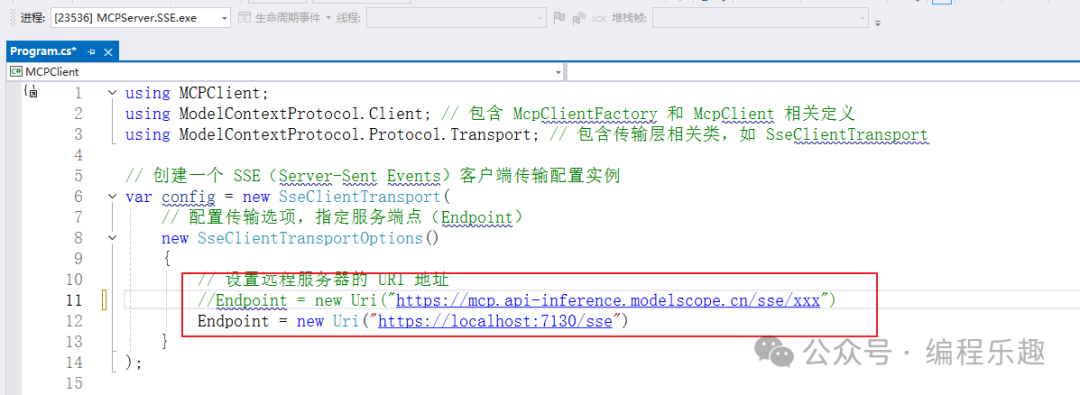This screenshot has height=395, width=1080.
Task: Expand the MCPClient project scope dropdown
Action: pyautogui.click(x=559, y=72)
